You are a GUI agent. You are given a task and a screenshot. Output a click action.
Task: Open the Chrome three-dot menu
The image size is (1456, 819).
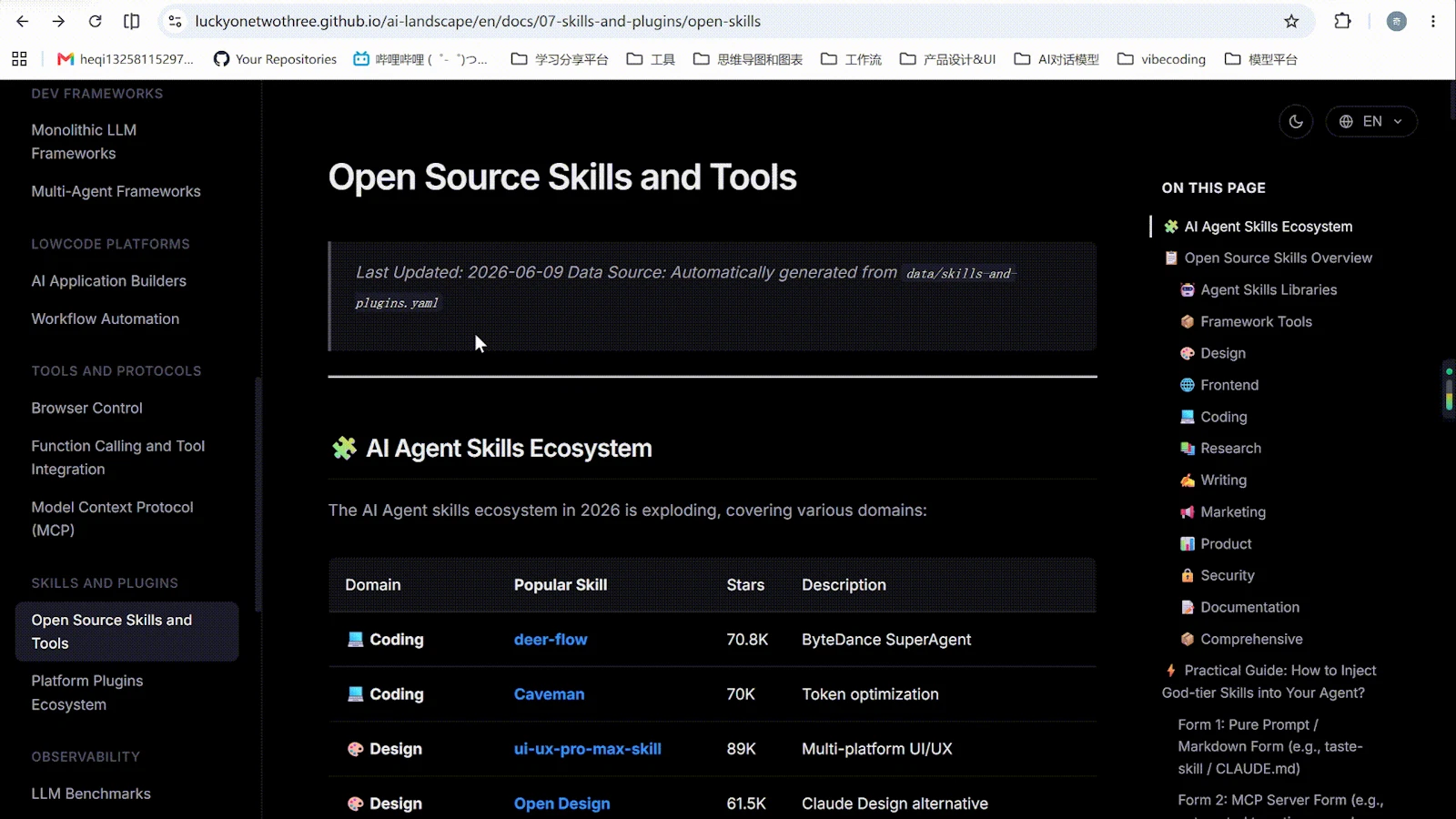pos(1433,21)
